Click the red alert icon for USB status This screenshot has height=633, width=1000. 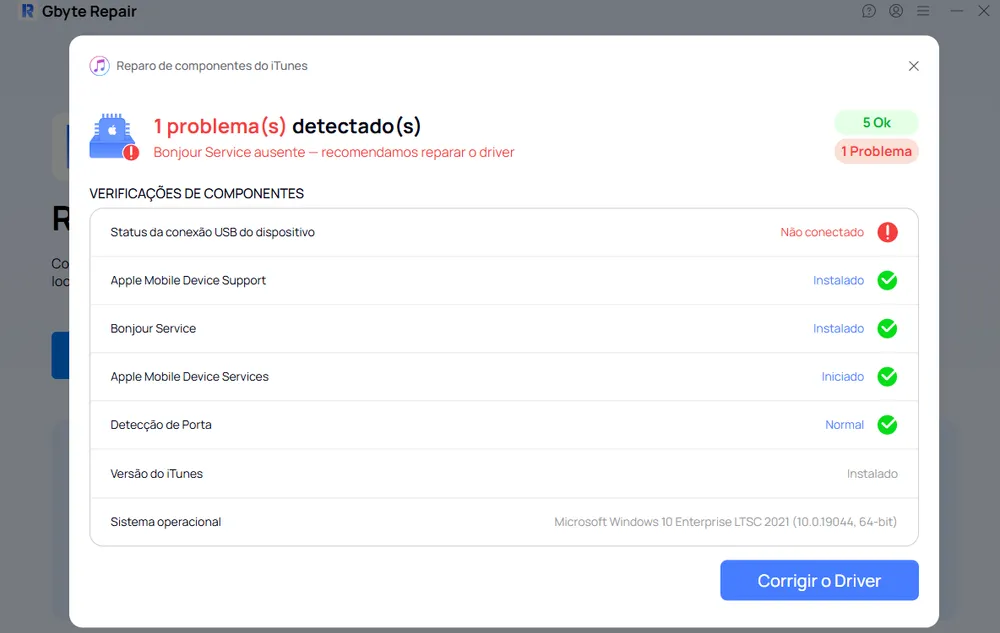click(x=887, y=232)
